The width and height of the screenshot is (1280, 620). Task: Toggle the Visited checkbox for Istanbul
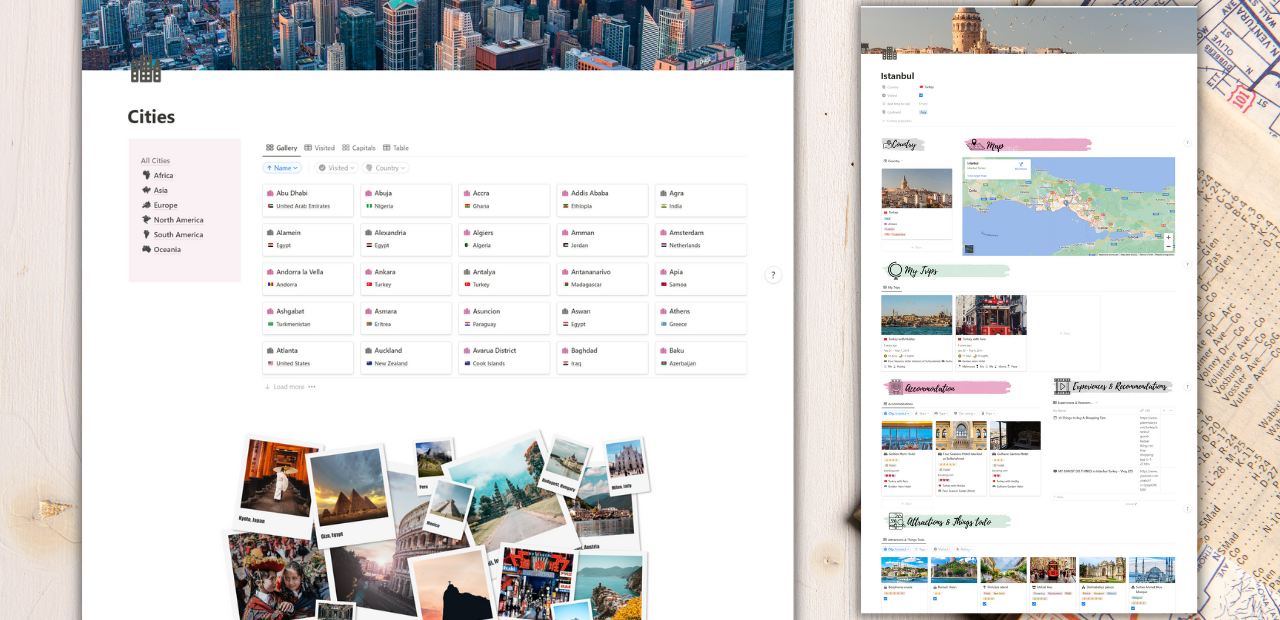click(921, 95)
